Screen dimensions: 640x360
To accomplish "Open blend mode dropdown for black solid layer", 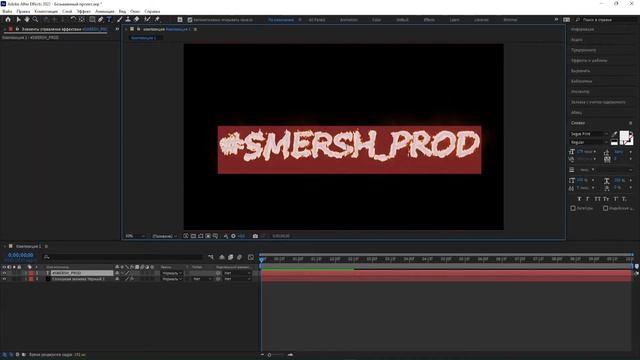I will tap(172, 279).
